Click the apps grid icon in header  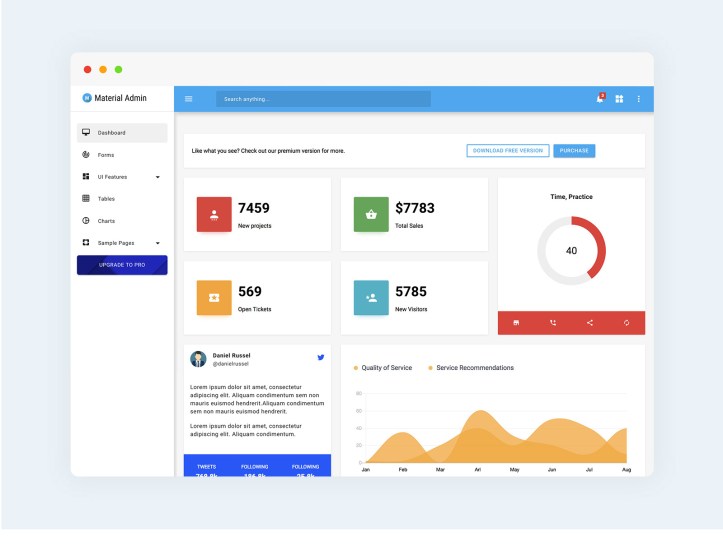coord(619,99)
